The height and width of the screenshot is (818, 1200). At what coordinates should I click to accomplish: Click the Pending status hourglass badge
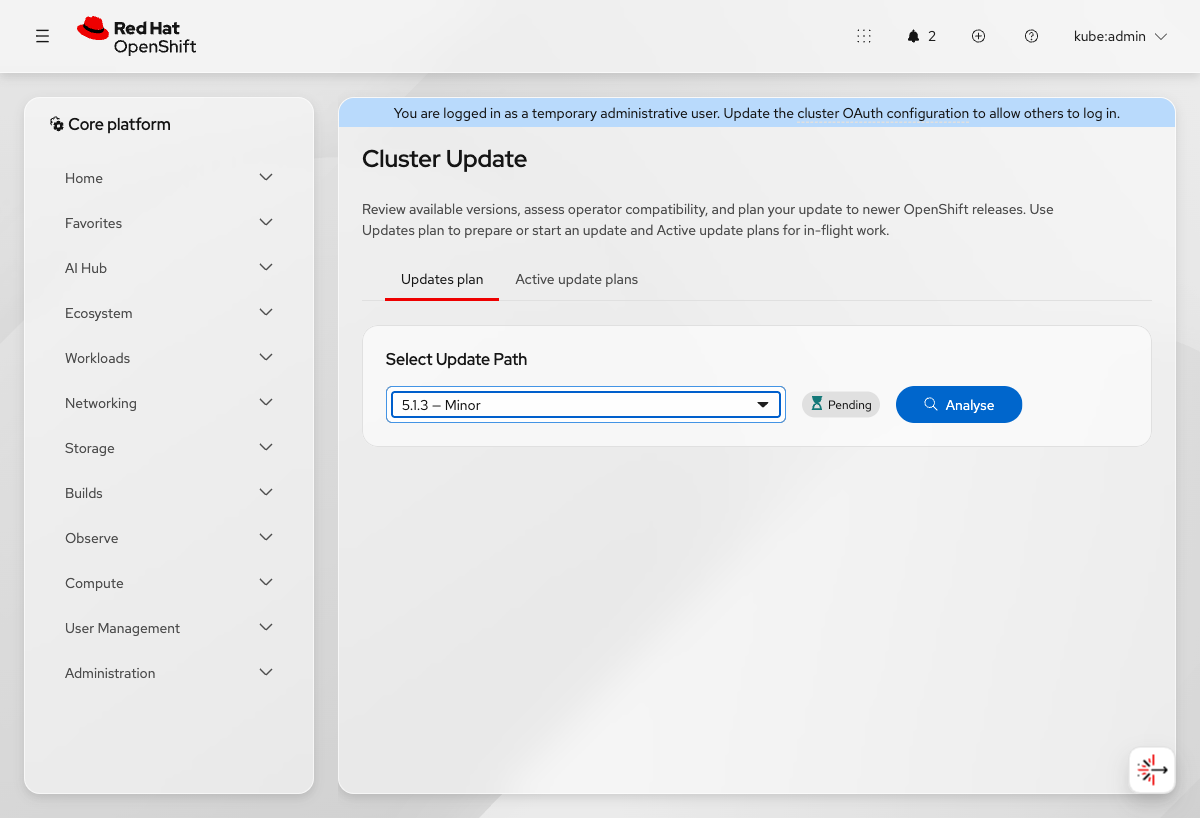click(x=841, y=404)
